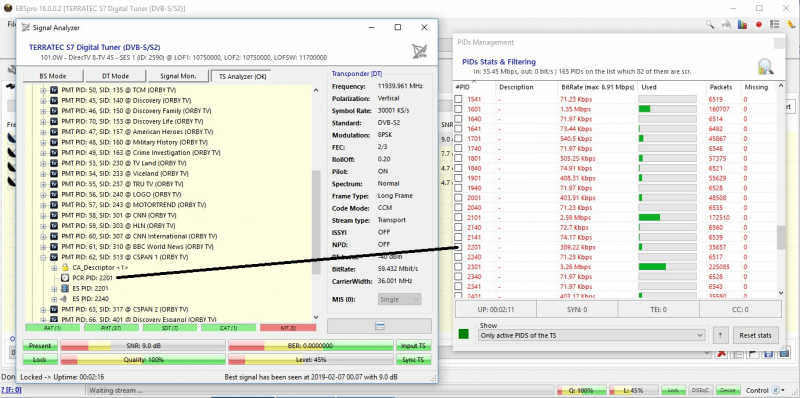This screenshot has width=800, height=398.
Task: Click the Lock button in Signal Analyzer
Action: 40,360
